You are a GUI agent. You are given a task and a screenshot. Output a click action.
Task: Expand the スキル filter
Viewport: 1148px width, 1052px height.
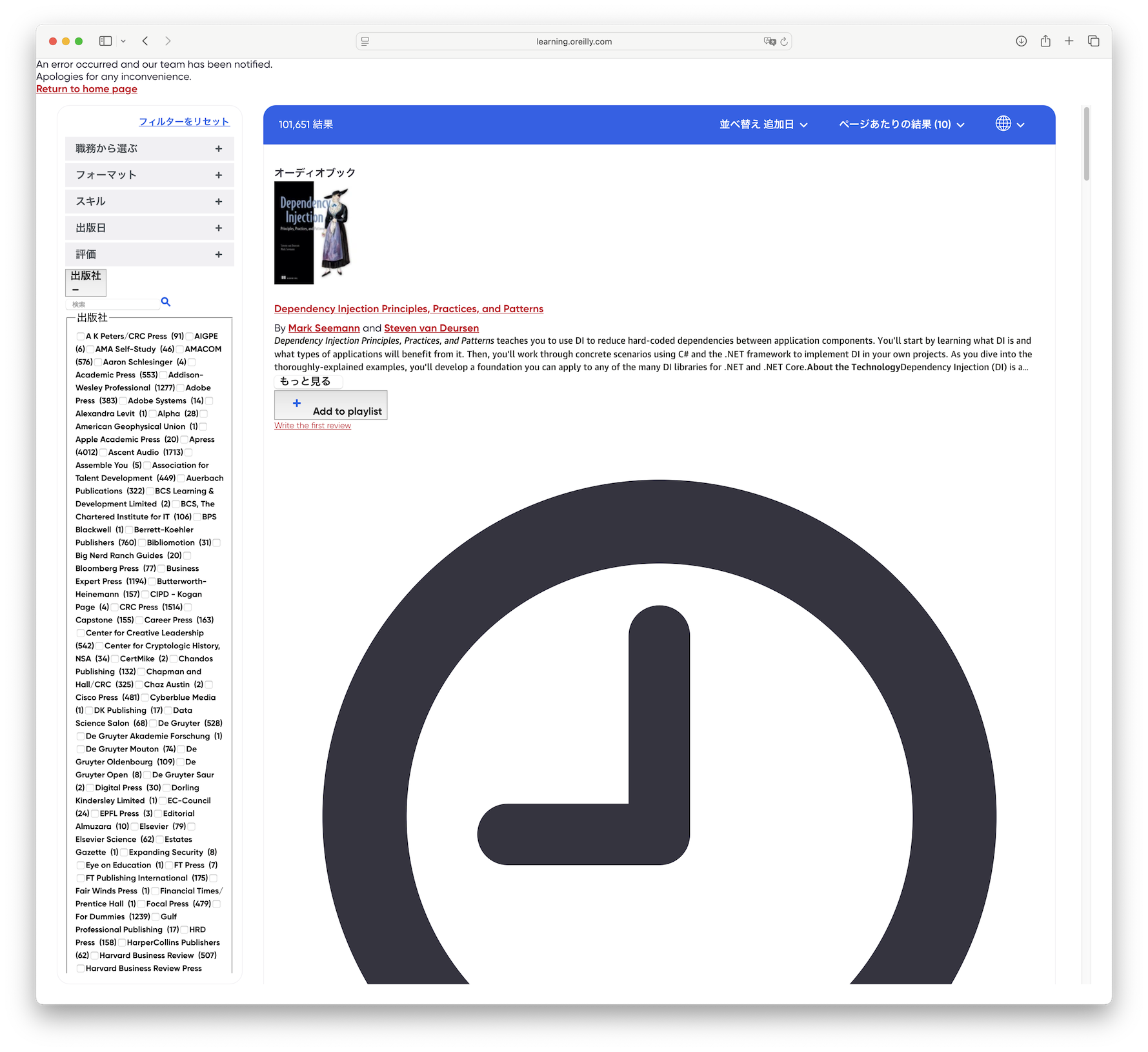pyautogui.click(x=150, y=201)
